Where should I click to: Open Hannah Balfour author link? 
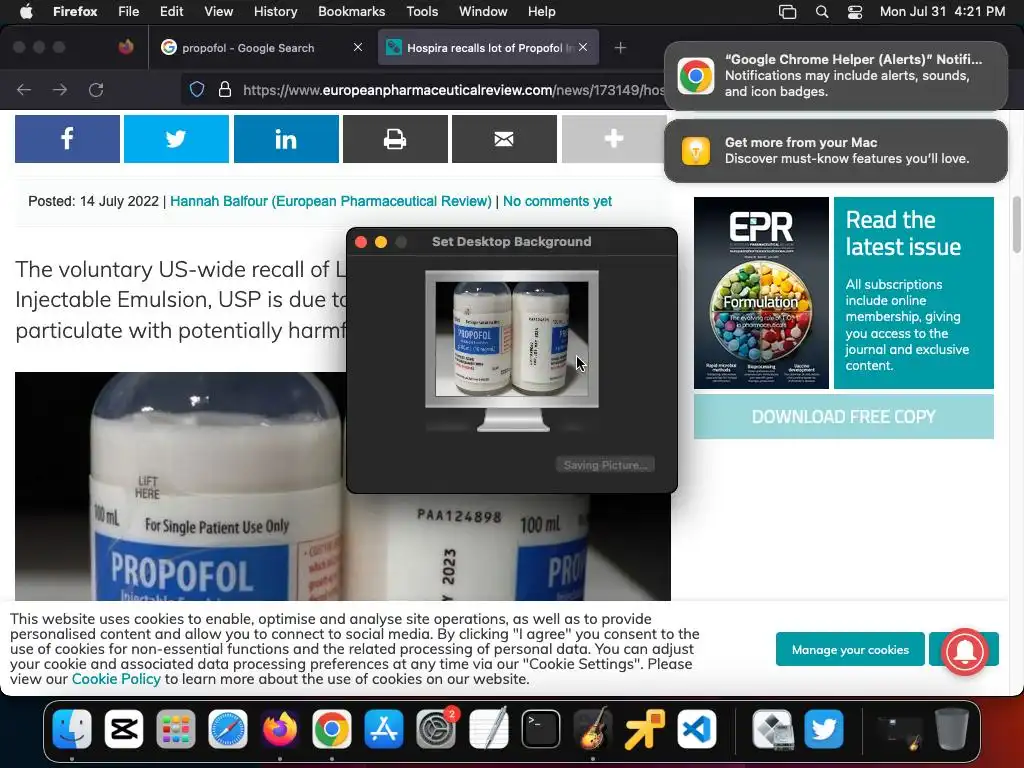pyautogui.click(x=331, y=201)
